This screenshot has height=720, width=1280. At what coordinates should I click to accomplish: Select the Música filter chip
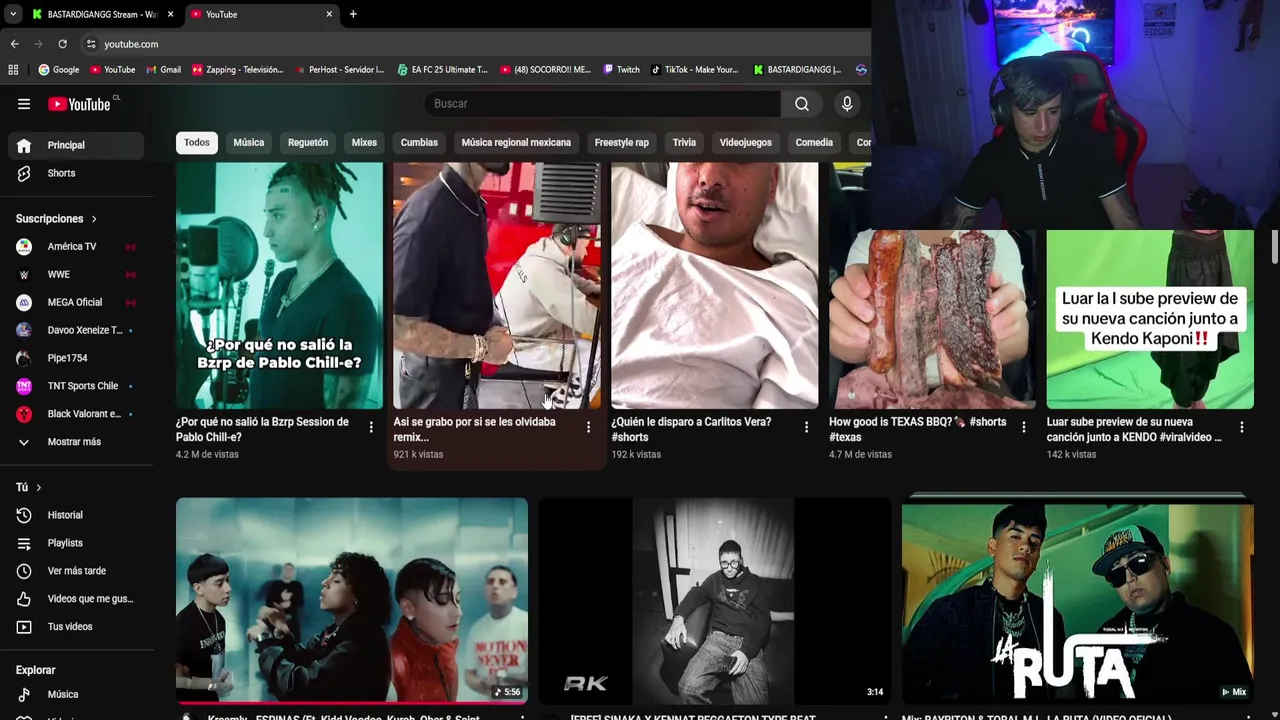(249, 142)
